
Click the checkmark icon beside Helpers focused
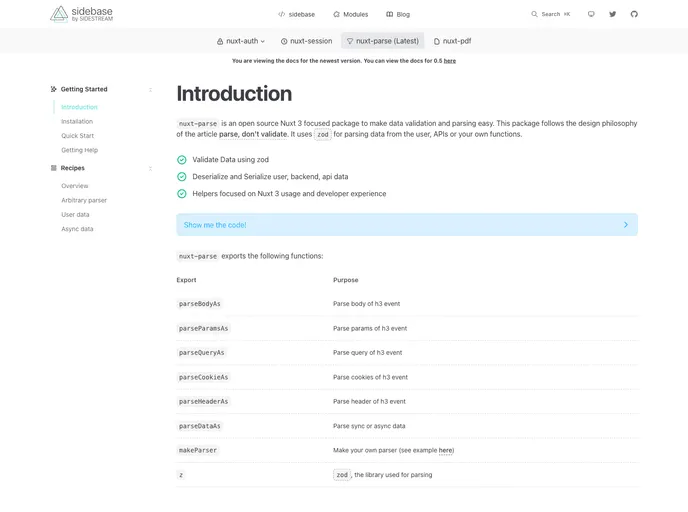coord(182,194)
